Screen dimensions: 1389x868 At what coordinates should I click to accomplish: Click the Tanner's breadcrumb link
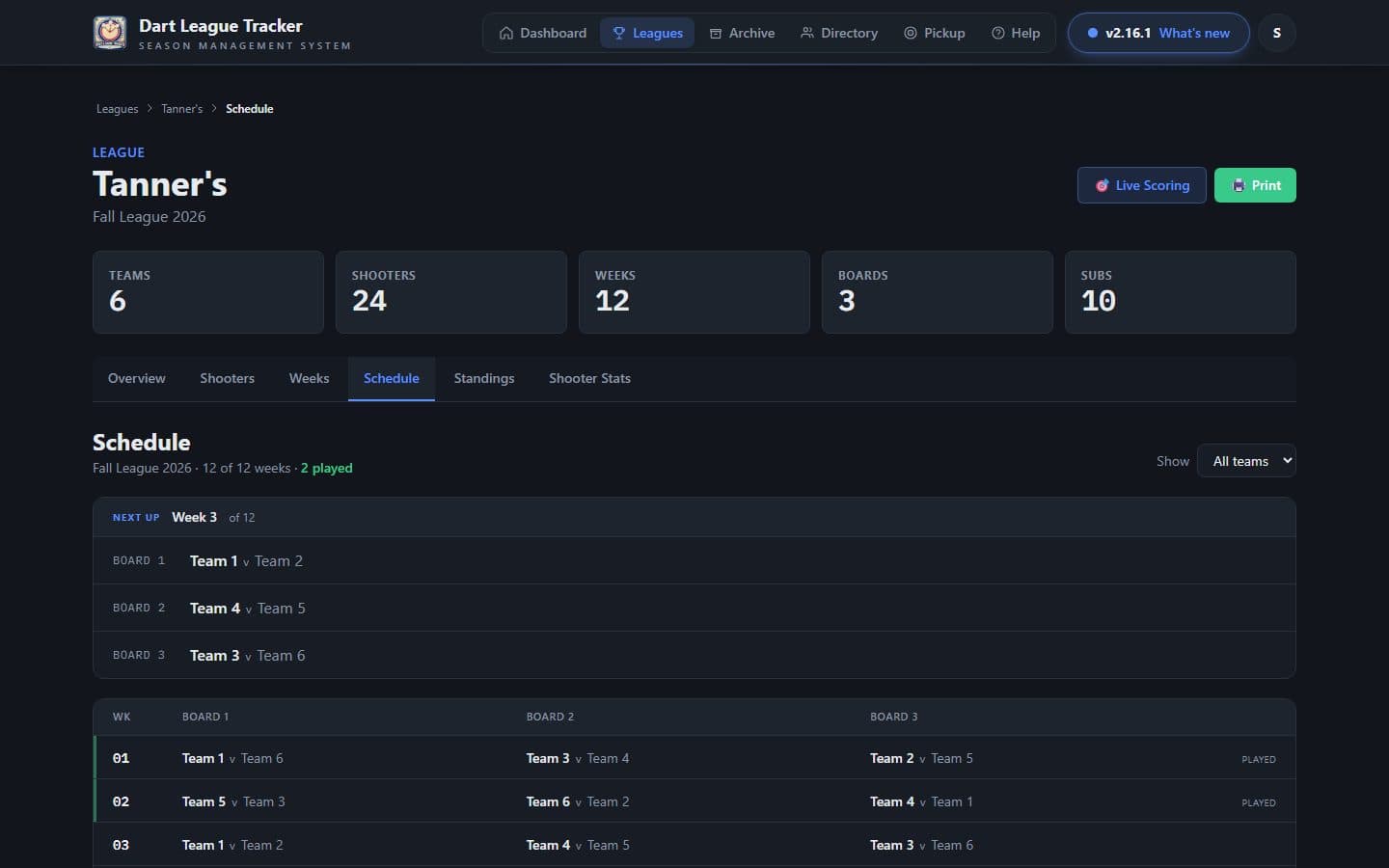[181, 109]
